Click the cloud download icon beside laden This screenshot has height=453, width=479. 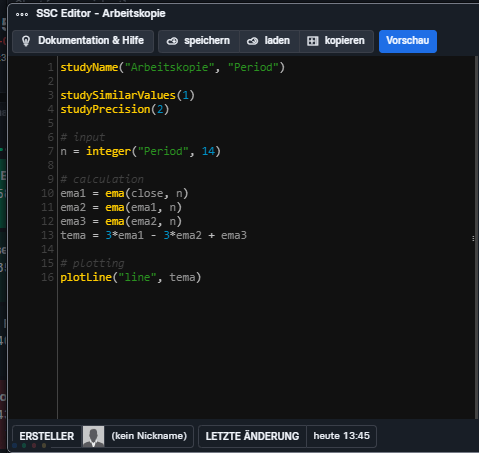point(252,41)
